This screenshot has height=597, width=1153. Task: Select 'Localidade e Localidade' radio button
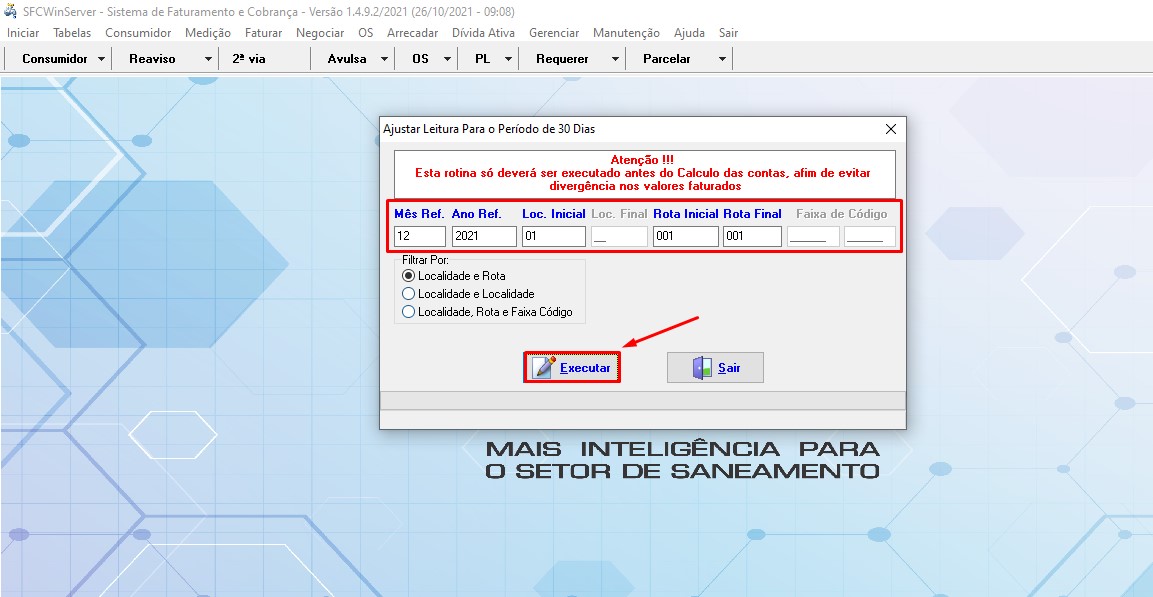408,294
